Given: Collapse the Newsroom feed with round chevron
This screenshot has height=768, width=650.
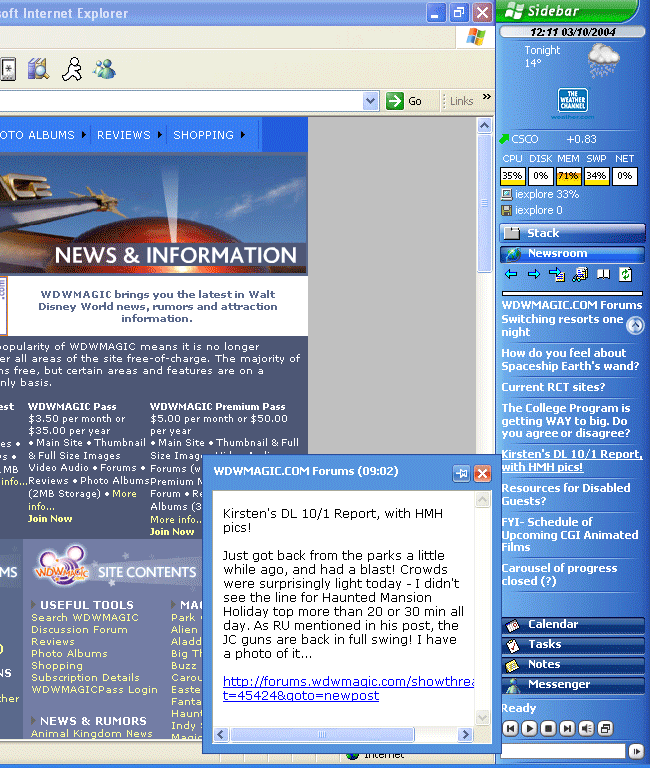Looking at the screenshot, I should point(635,325).
